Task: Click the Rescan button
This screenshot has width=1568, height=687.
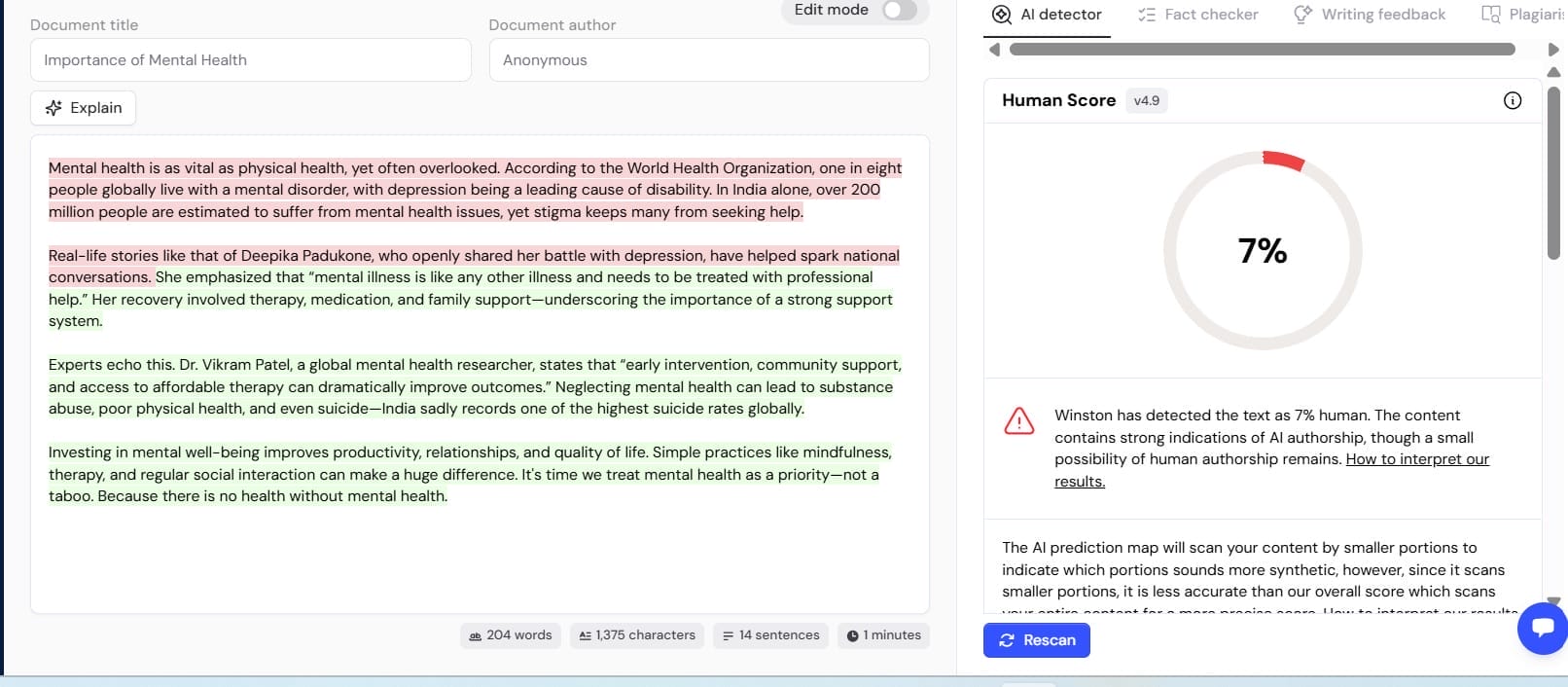Action: click(1037, 640)
